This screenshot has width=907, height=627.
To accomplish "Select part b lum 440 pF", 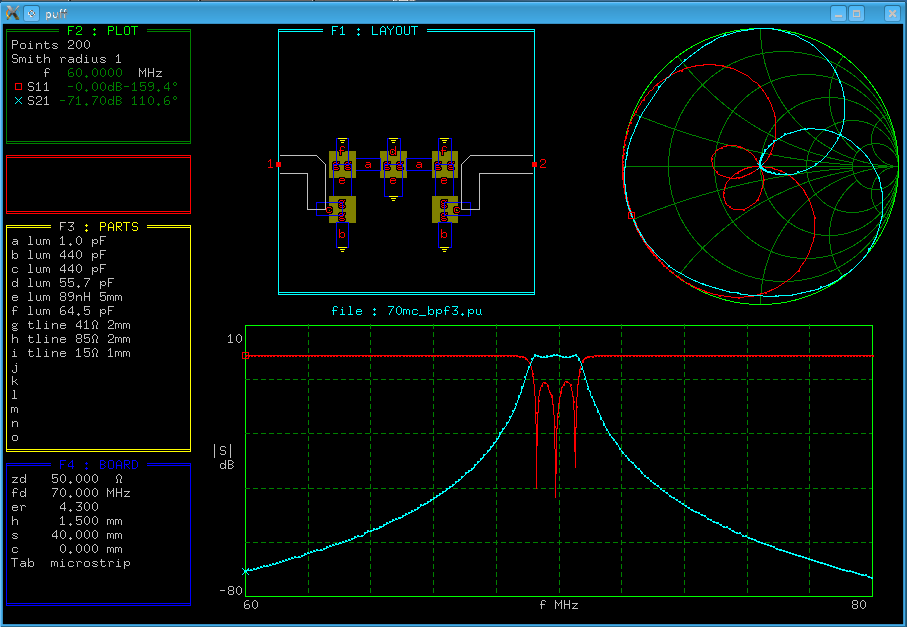I will coord(58,255).
